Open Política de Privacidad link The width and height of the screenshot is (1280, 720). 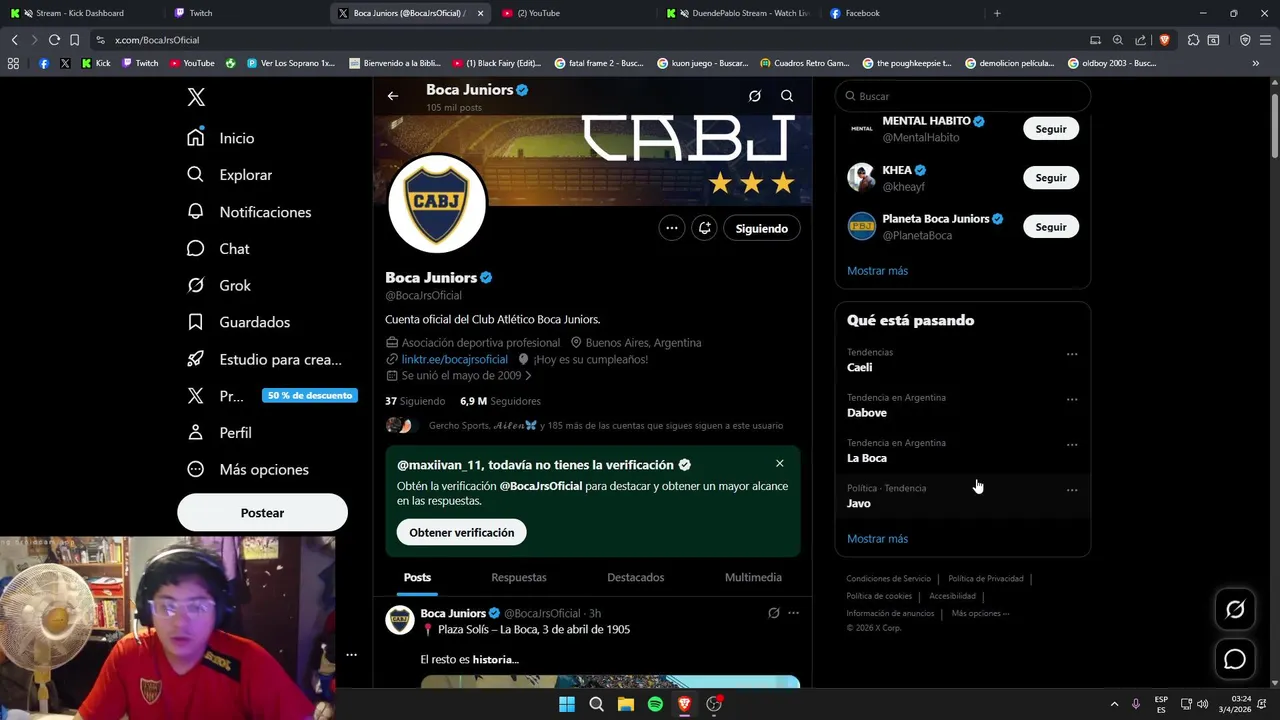point(986,579)
